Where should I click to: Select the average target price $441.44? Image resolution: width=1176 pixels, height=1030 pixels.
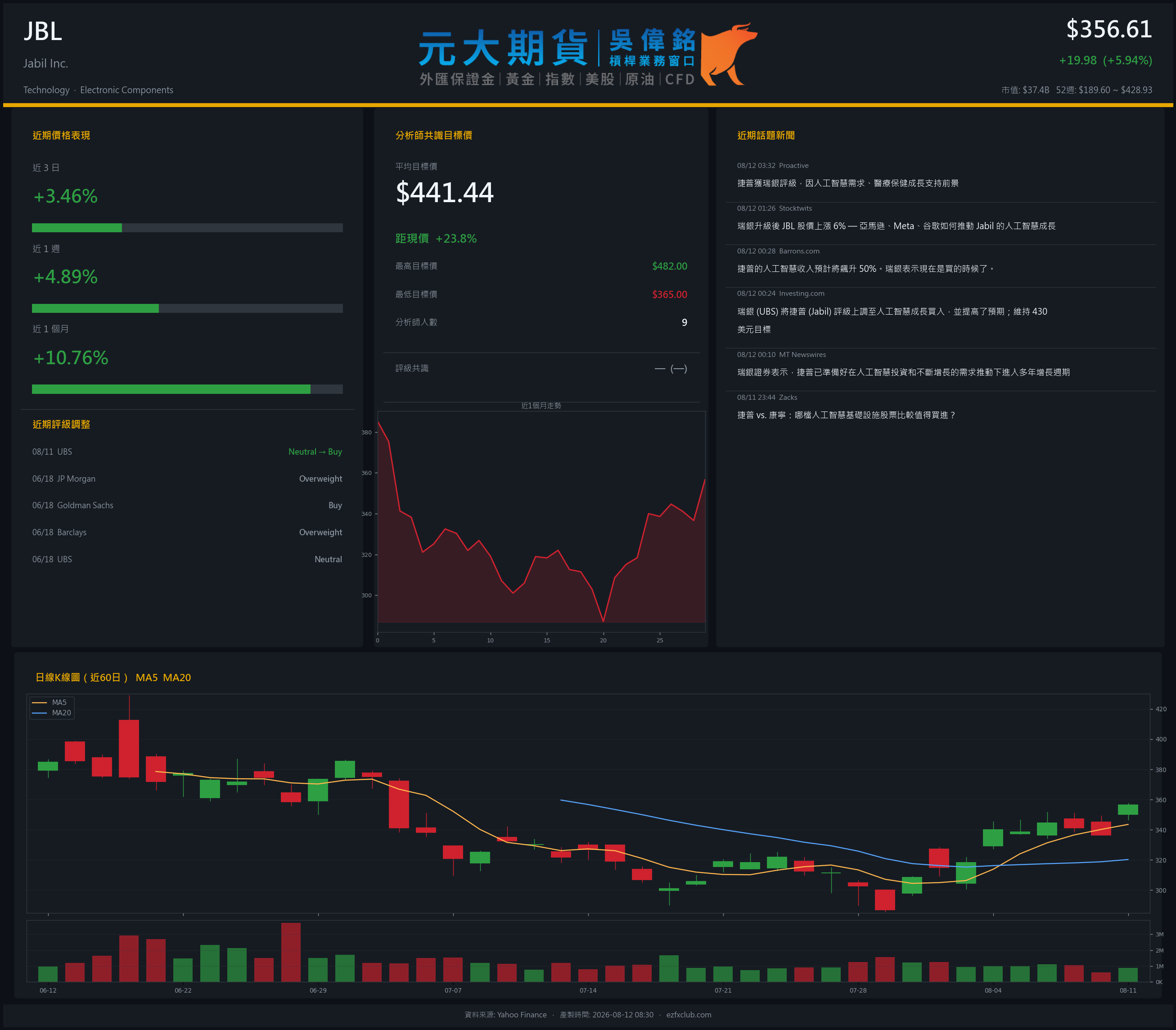tap(445, 192)
